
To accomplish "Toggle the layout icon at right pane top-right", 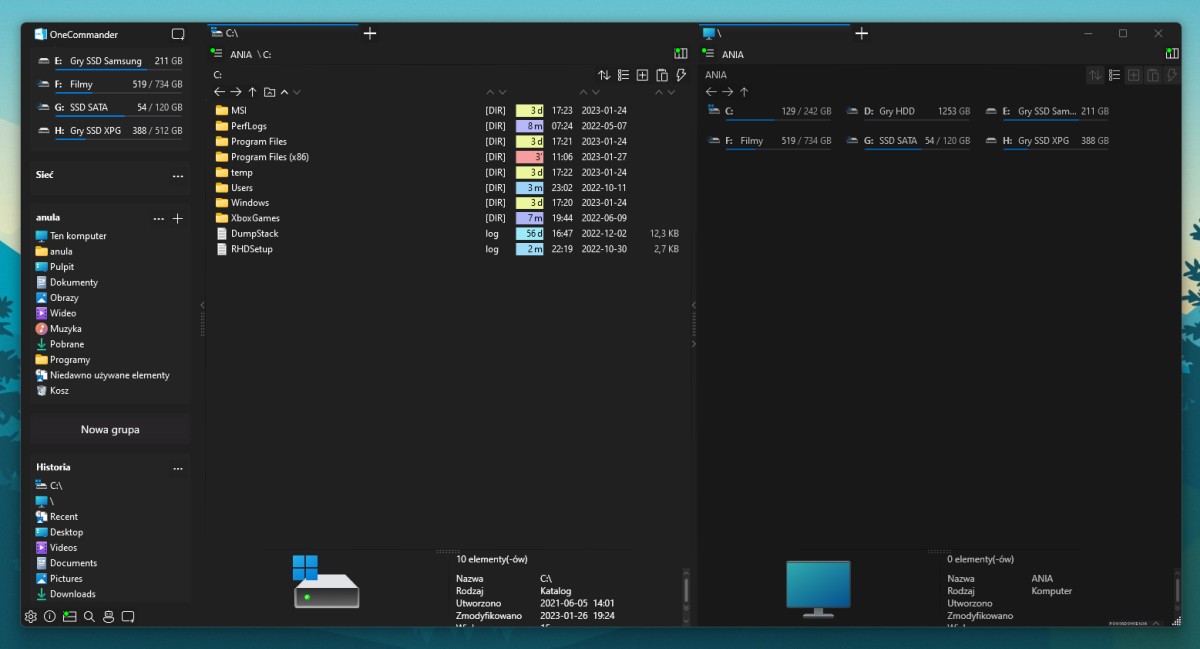I will pyautogui.click(x=1172, y=54).
